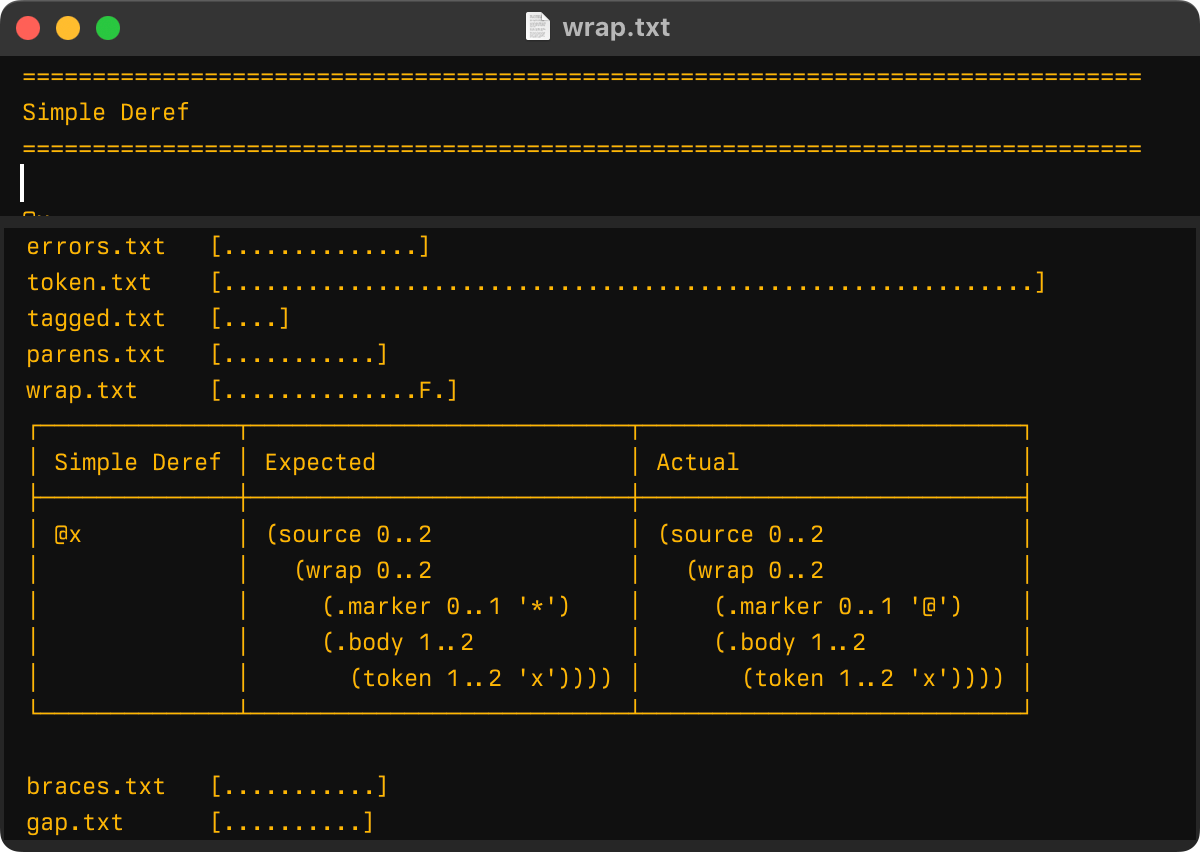Click tagged.txt in the results list
Screen dimensions: 1200x852
pos(96,319)
